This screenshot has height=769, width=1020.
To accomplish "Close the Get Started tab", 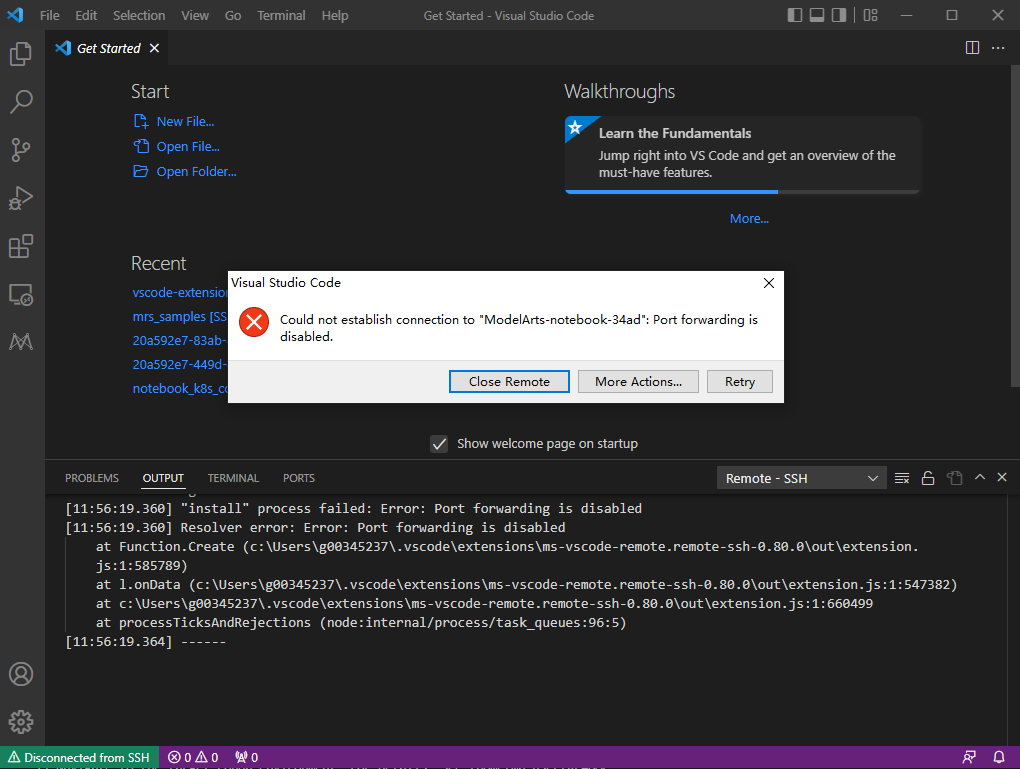I will 154,48.
